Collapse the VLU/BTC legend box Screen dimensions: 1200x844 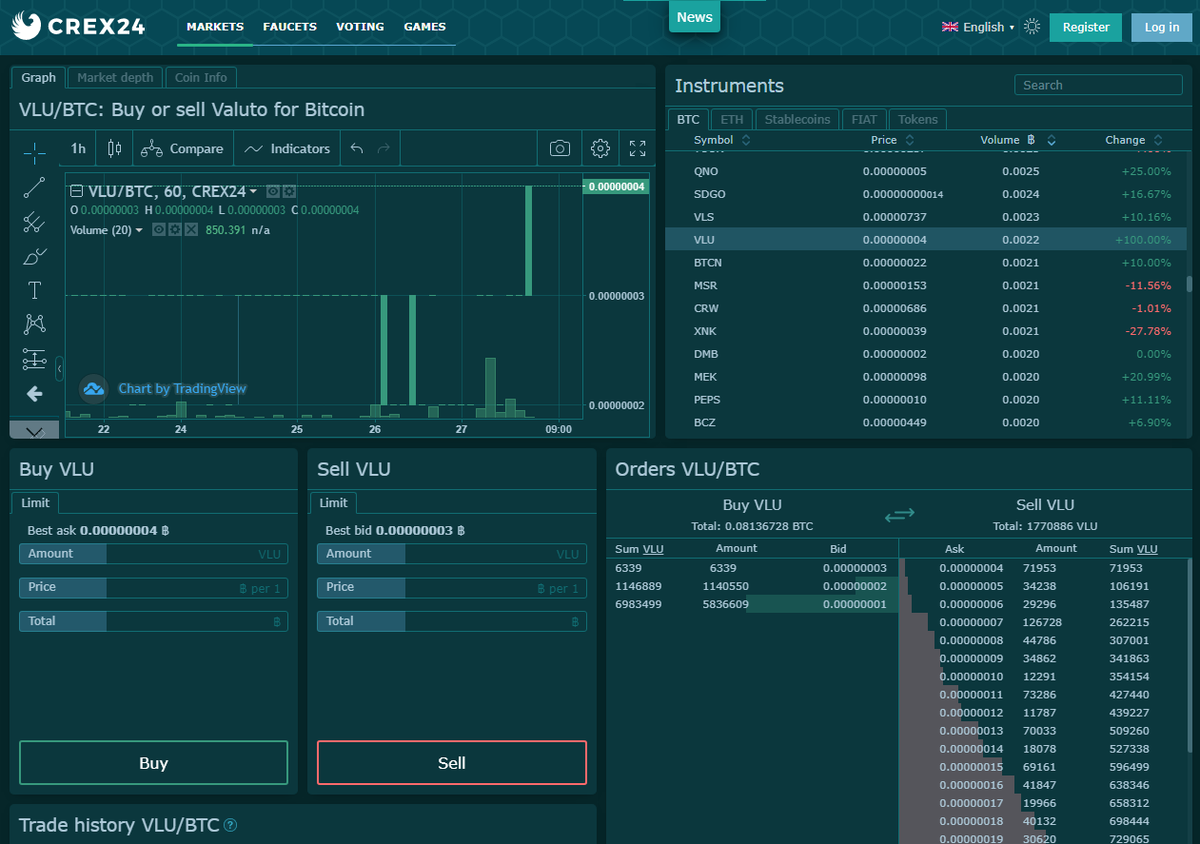76,191
